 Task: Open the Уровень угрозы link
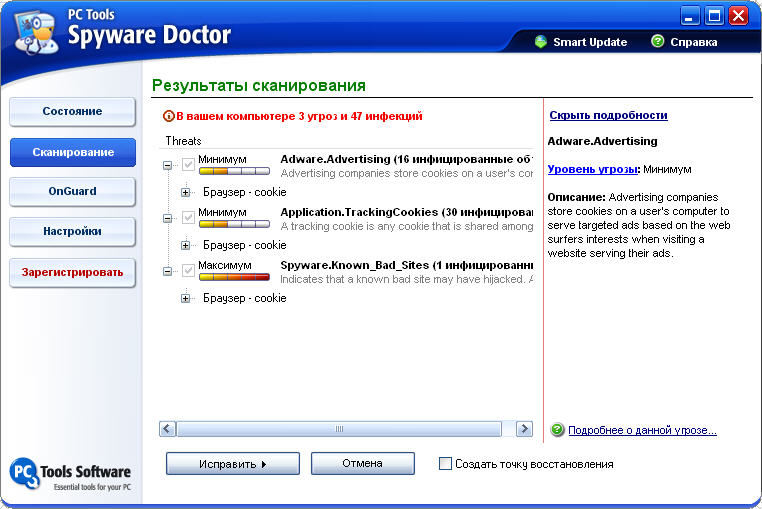point(592,169)
